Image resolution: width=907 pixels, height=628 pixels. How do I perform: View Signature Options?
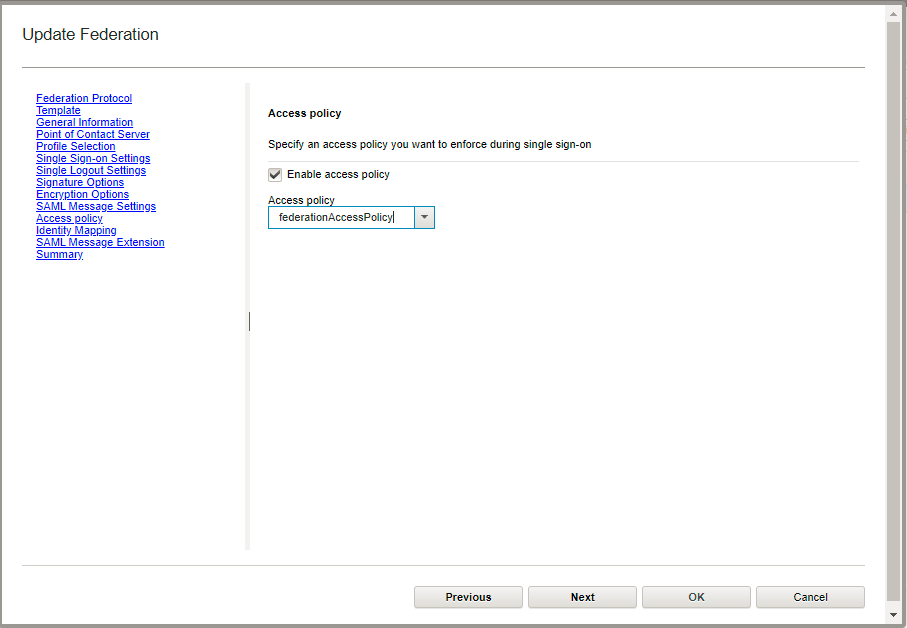pyautogui.click(x=79, y=182)
